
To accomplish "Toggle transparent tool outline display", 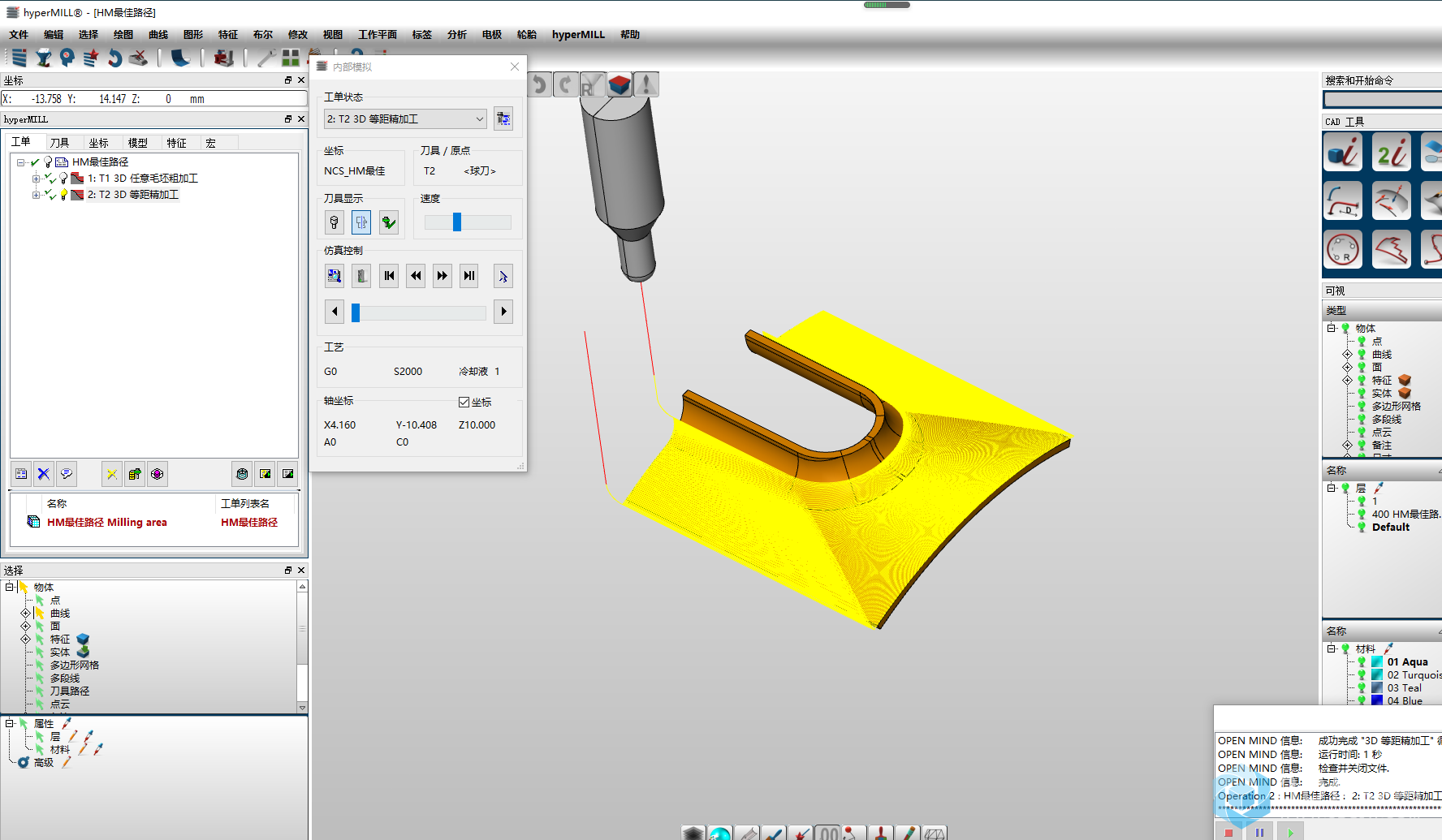I will tap(361, 222).
